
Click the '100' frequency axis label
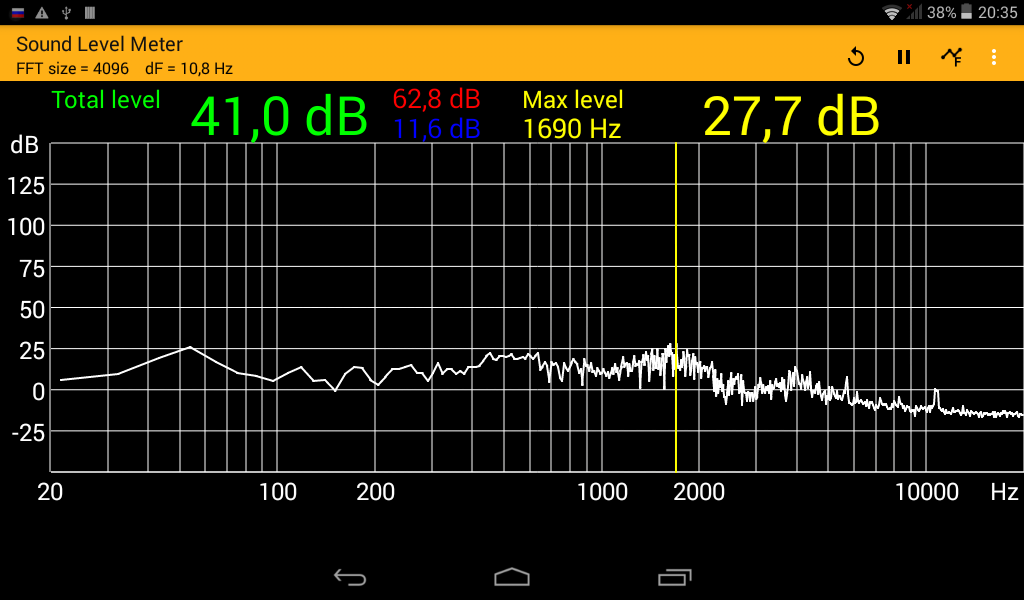pos(278,492)
